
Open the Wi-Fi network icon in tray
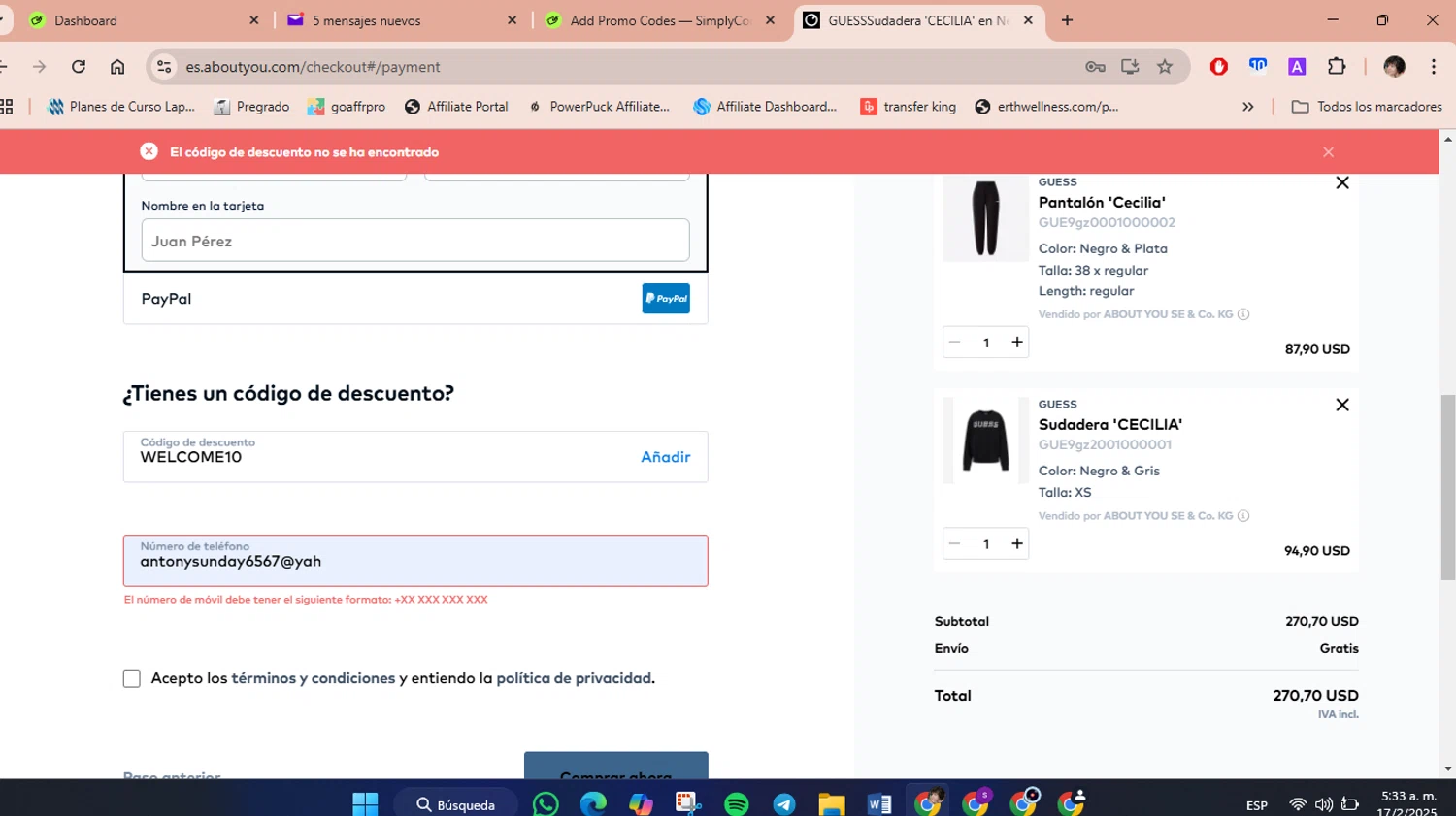1298,804
